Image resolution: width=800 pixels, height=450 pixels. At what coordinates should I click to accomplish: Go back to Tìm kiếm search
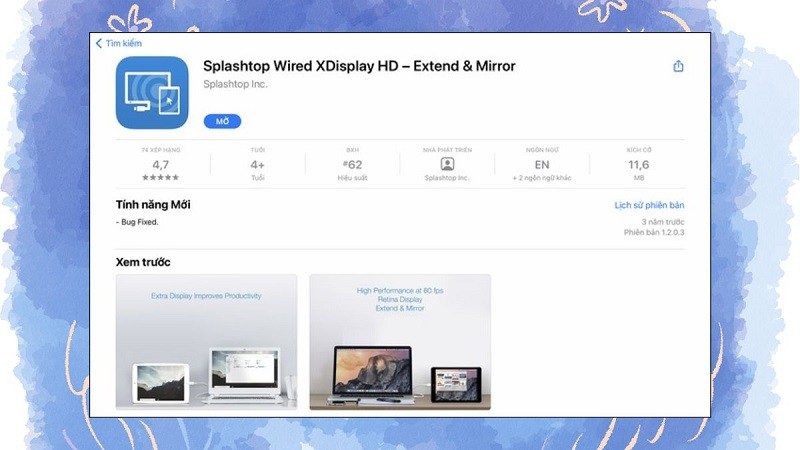point(118,43)
